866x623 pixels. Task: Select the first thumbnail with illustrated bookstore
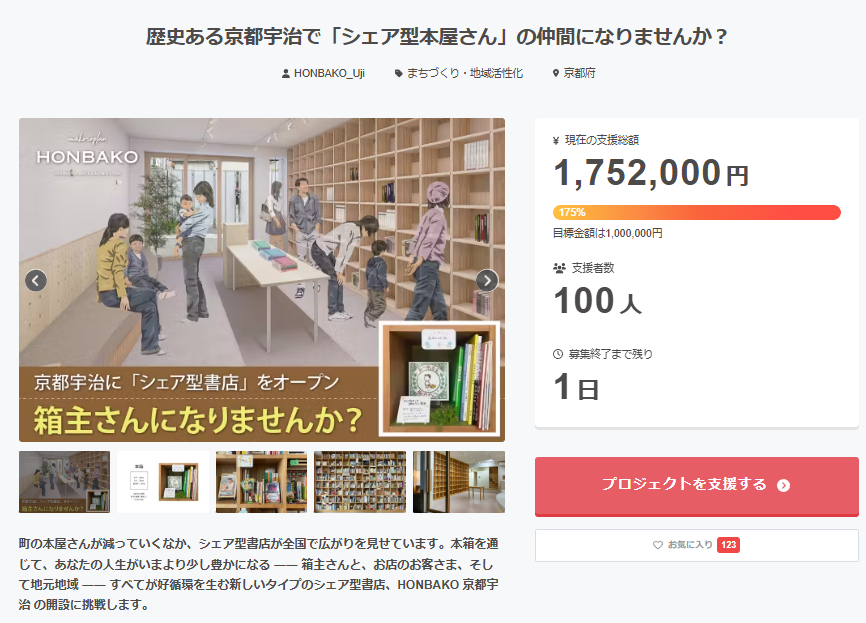64,482
